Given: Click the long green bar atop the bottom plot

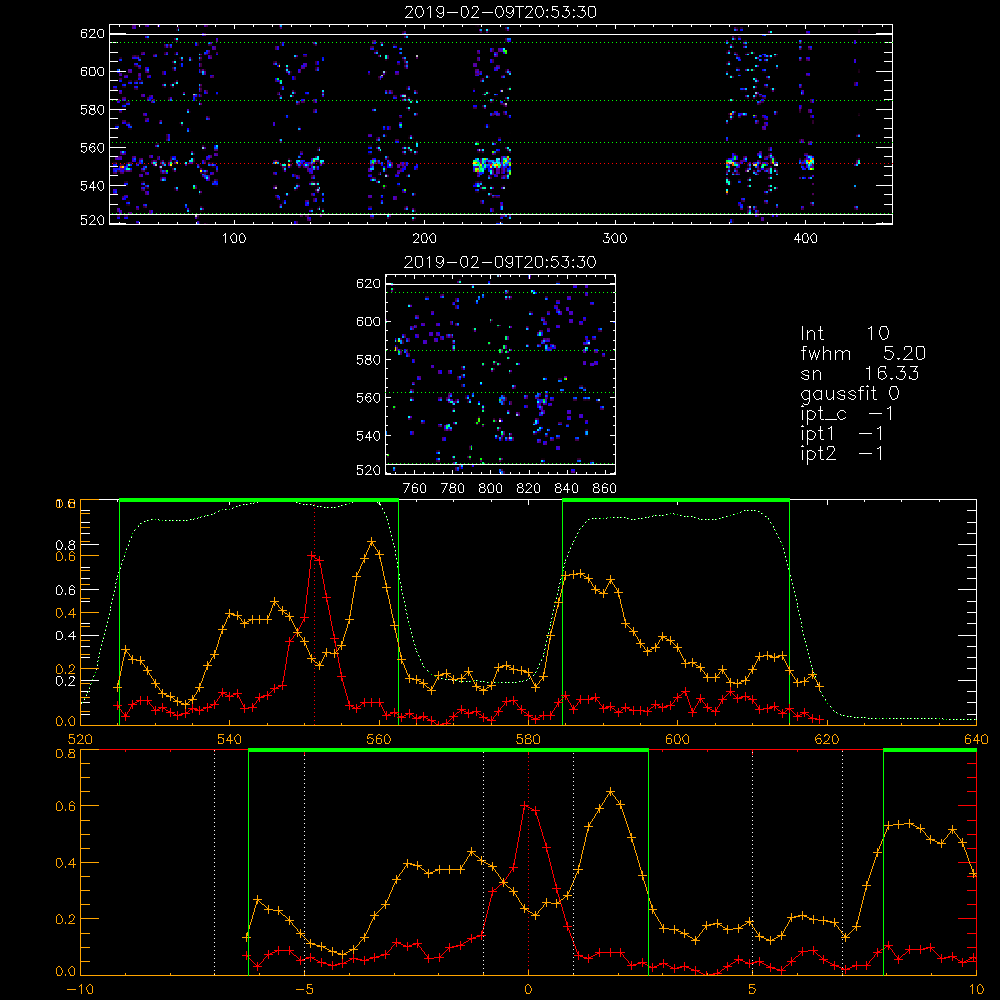Looking at the screenshot, I should pos(448,751).
